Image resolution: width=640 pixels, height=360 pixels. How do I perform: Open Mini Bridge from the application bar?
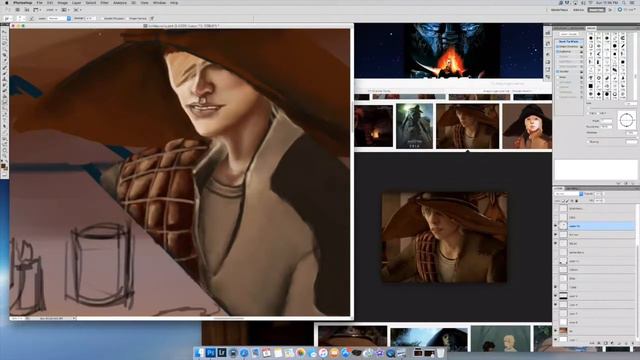[x=27, y=10]
